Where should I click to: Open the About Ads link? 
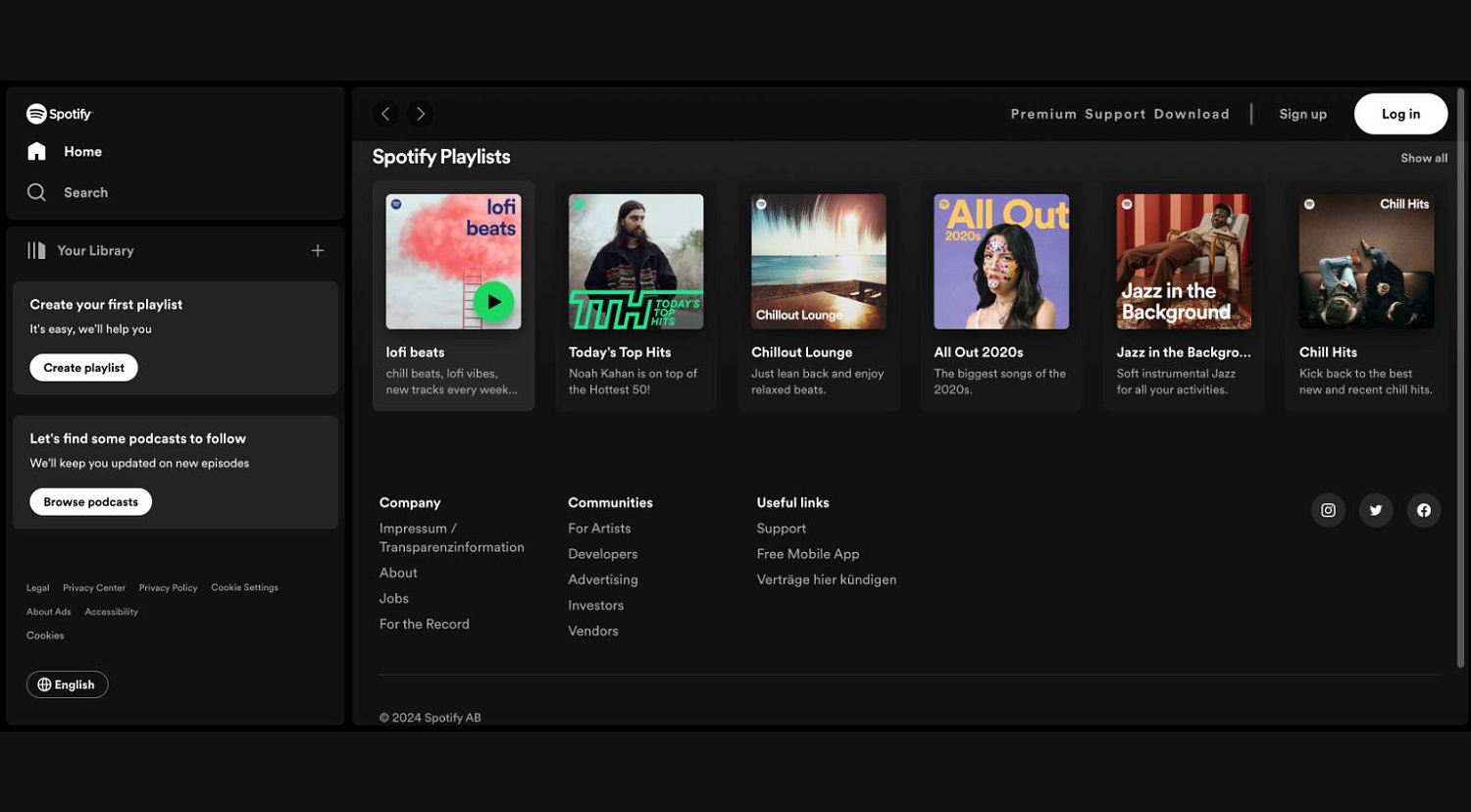pyautogui.click(x=48, y=611)
